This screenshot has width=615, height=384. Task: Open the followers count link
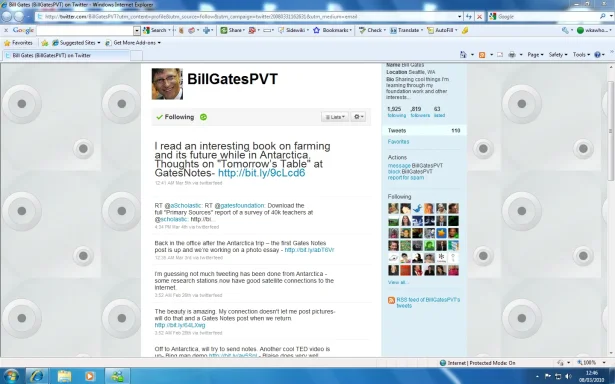(x=420, y=112)
